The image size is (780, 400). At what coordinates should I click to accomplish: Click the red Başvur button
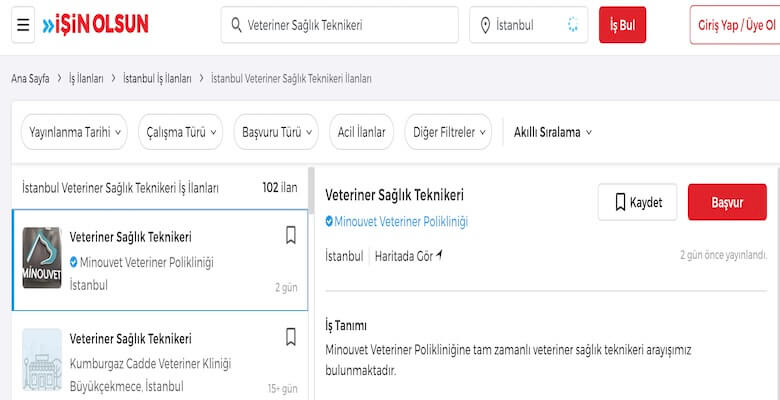(x=727, y=202)
